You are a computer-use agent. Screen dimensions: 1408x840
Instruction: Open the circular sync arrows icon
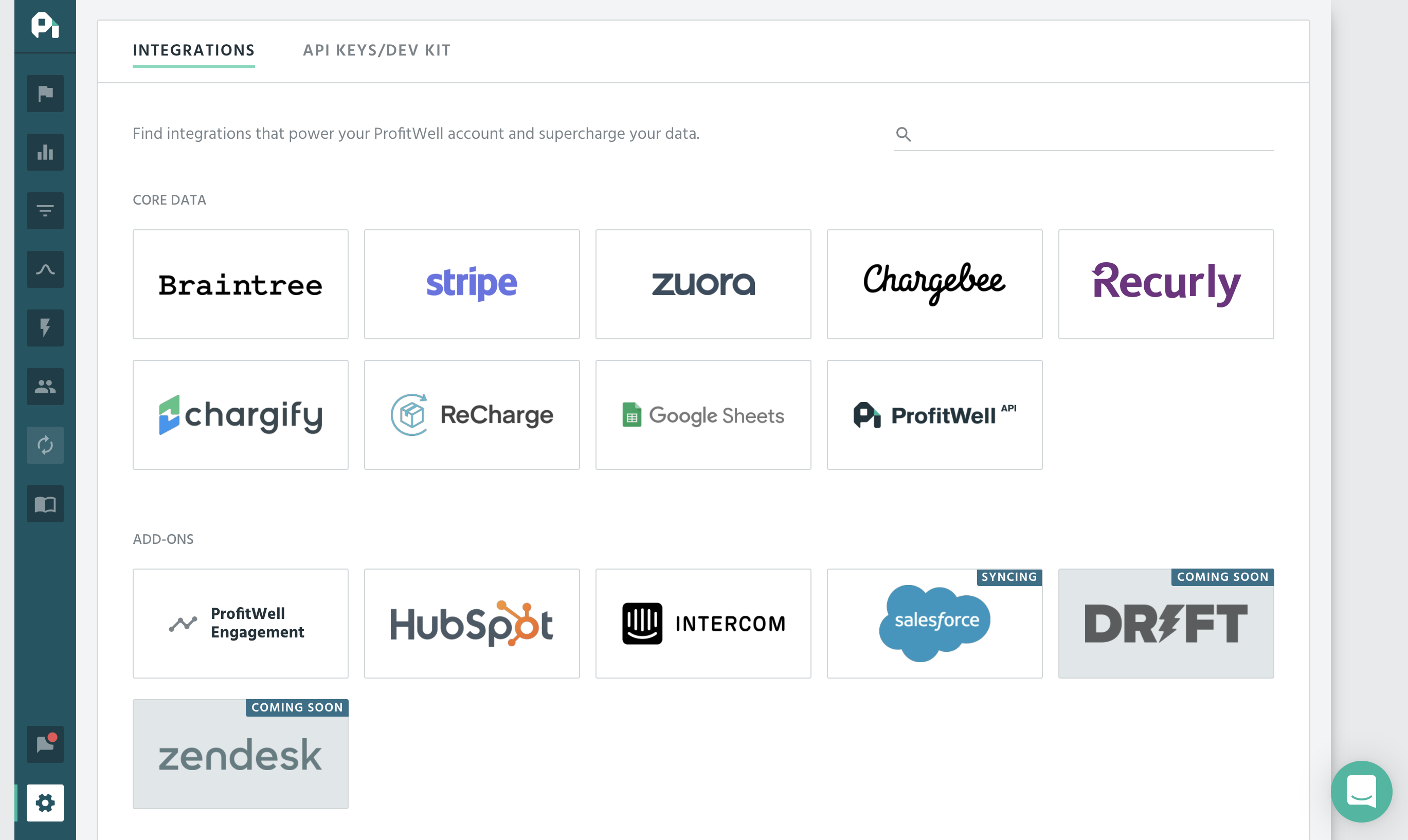point(45,445)
